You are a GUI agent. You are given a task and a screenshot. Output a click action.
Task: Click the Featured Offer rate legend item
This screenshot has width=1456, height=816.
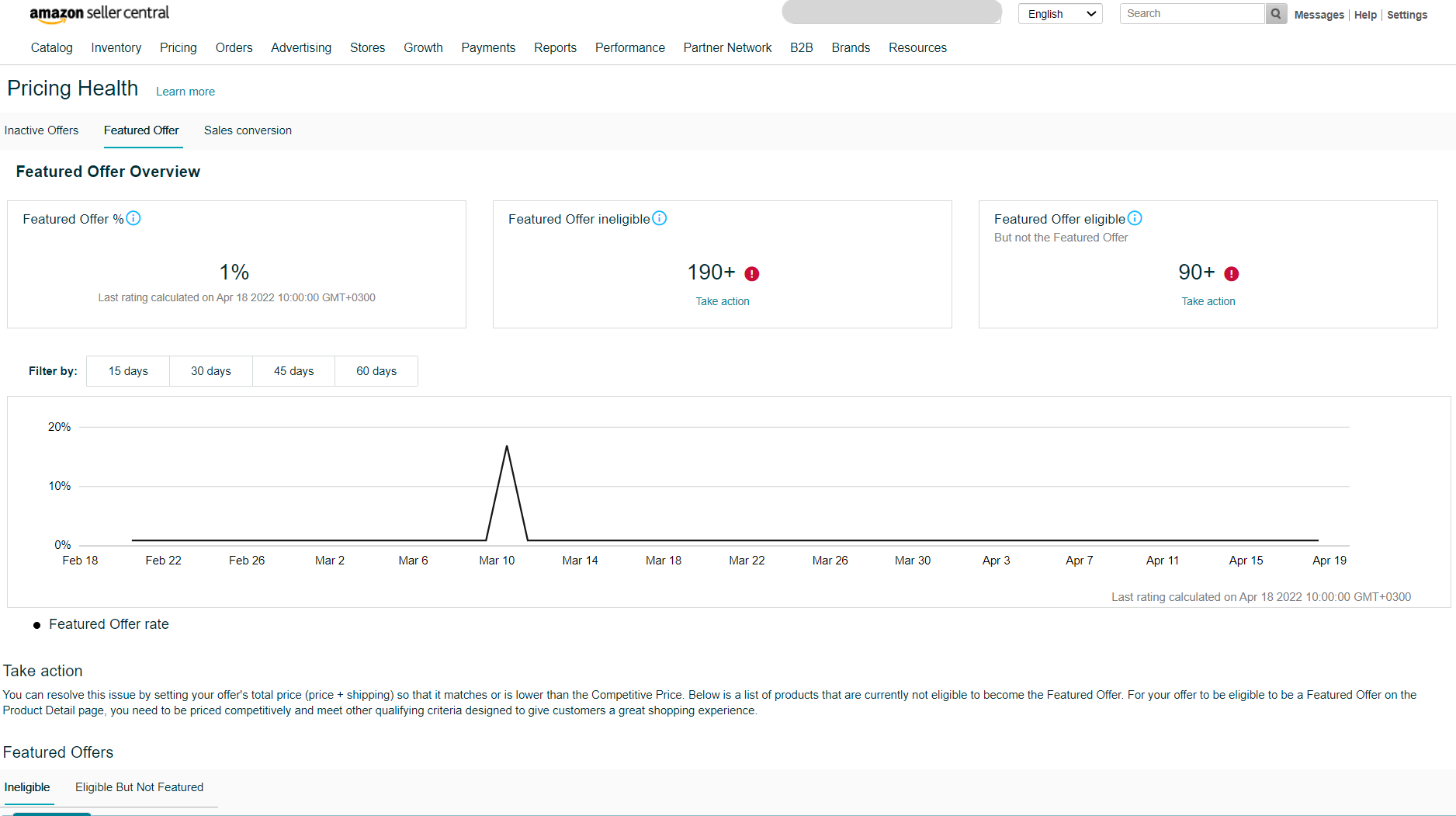102,624
